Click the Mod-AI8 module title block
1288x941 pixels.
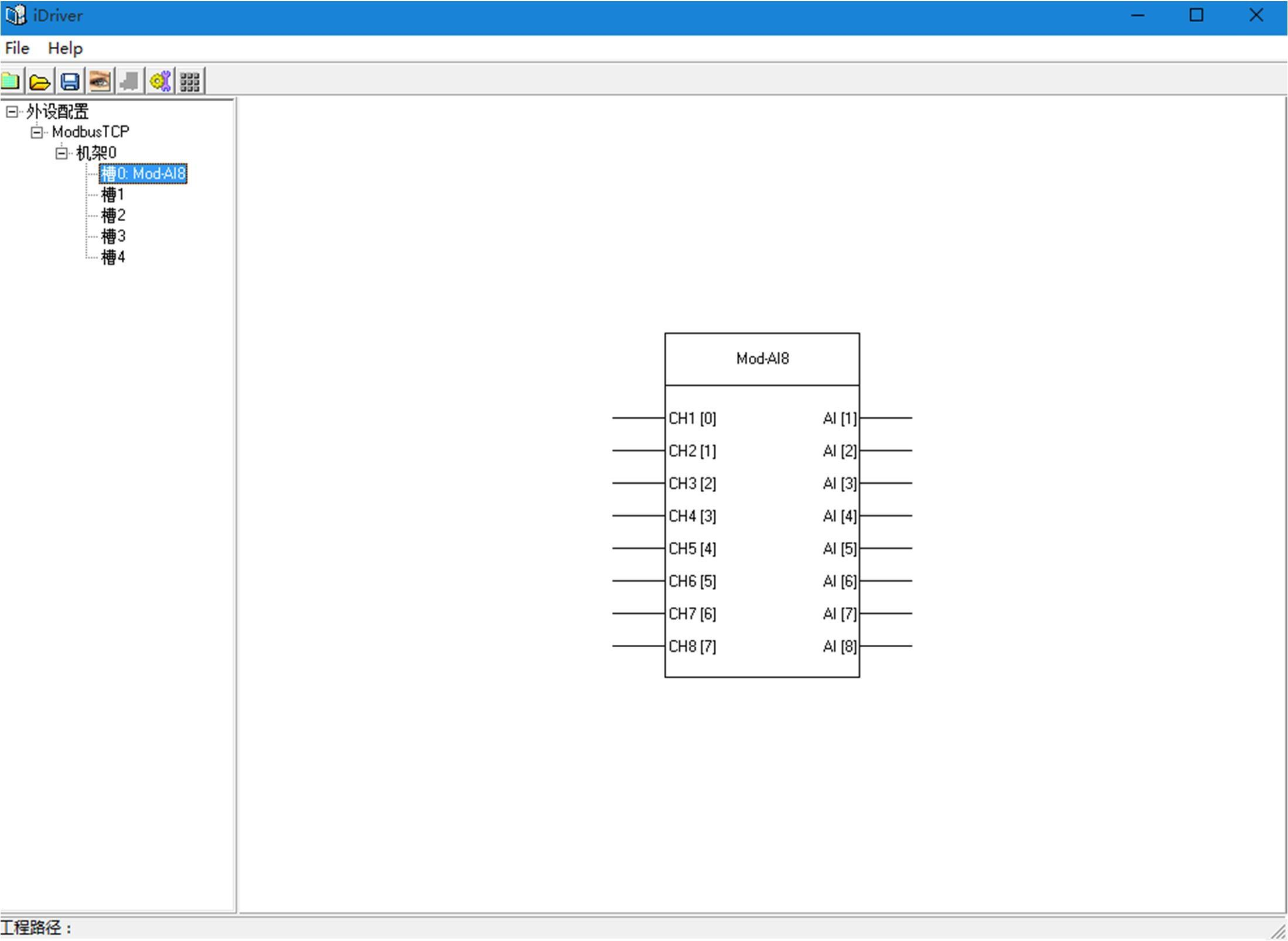click(762, 359)
